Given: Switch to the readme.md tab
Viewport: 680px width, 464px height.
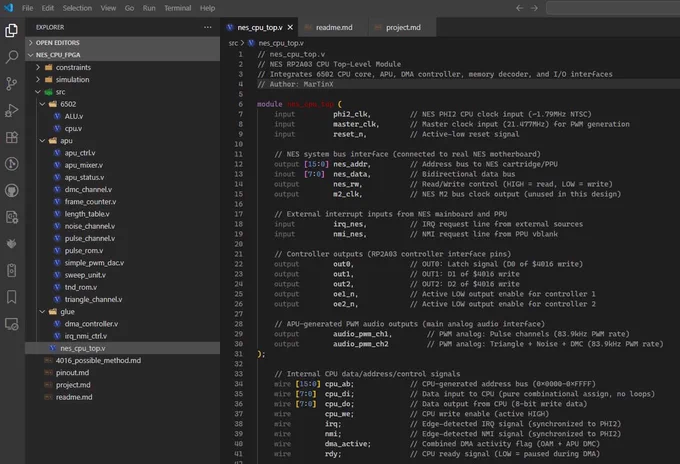Looking at the screenshot, I should (334, 27).
